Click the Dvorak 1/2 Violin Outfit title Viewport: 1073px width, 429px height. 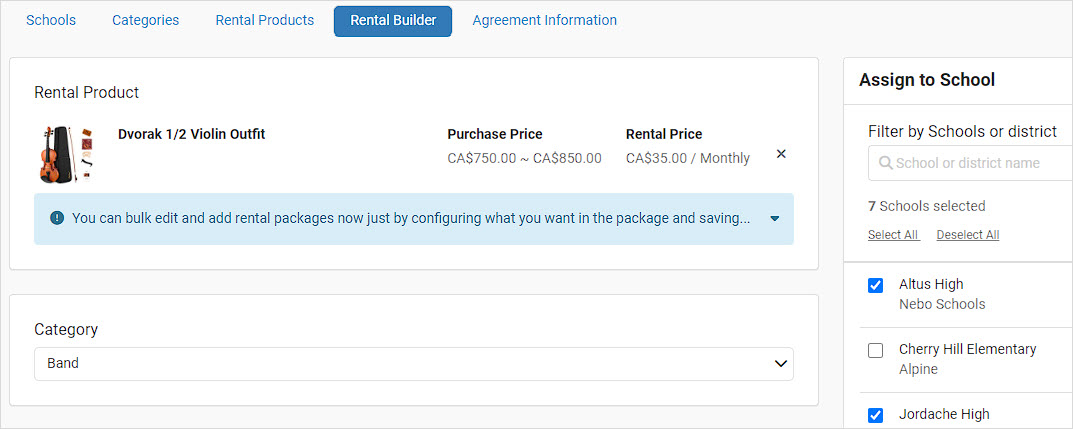[x=192, y=134]
